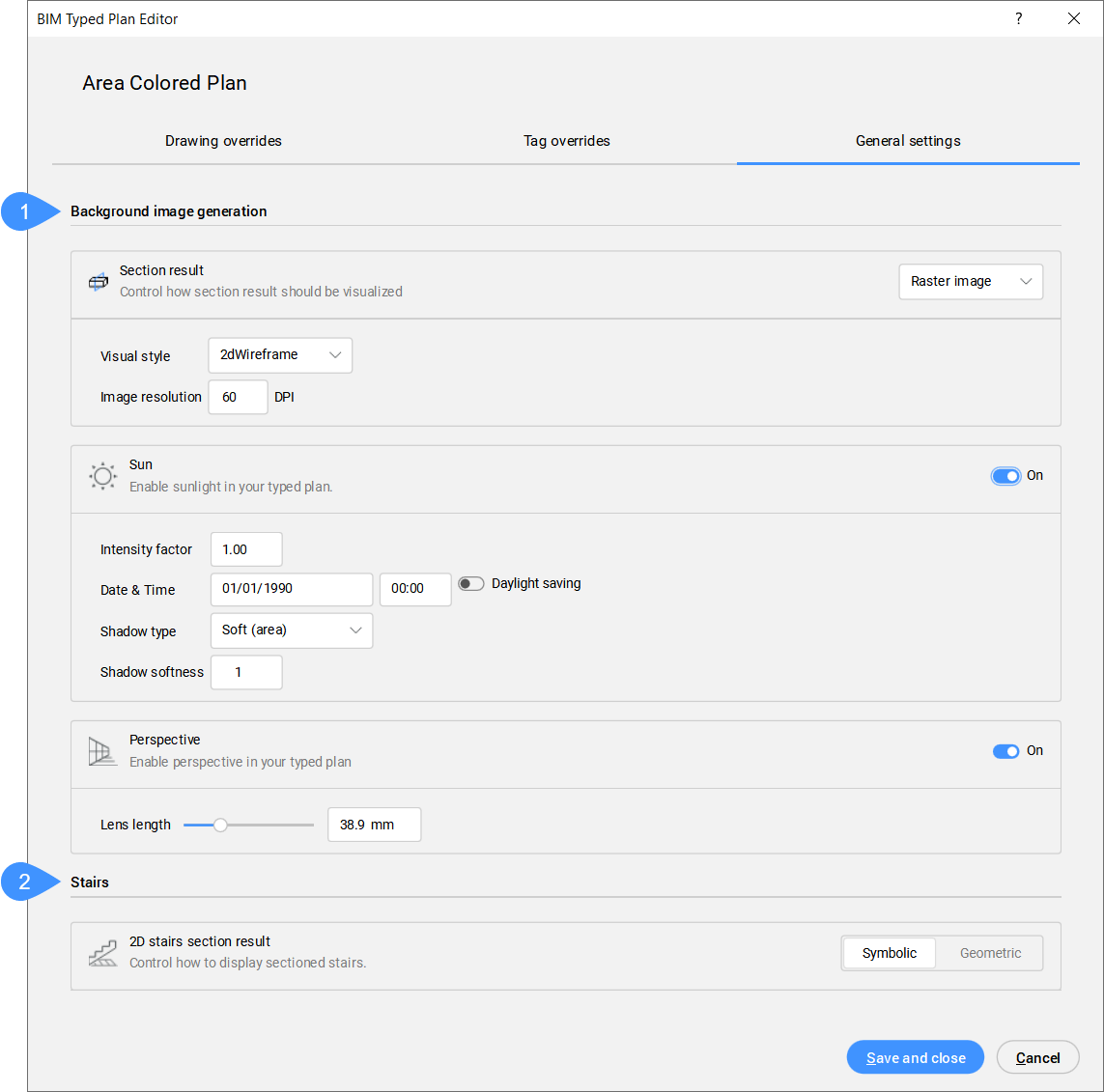This screenshot has width=1104, height=1092.
Task: Select Geometric stairs display option
Action: (990, 953)
